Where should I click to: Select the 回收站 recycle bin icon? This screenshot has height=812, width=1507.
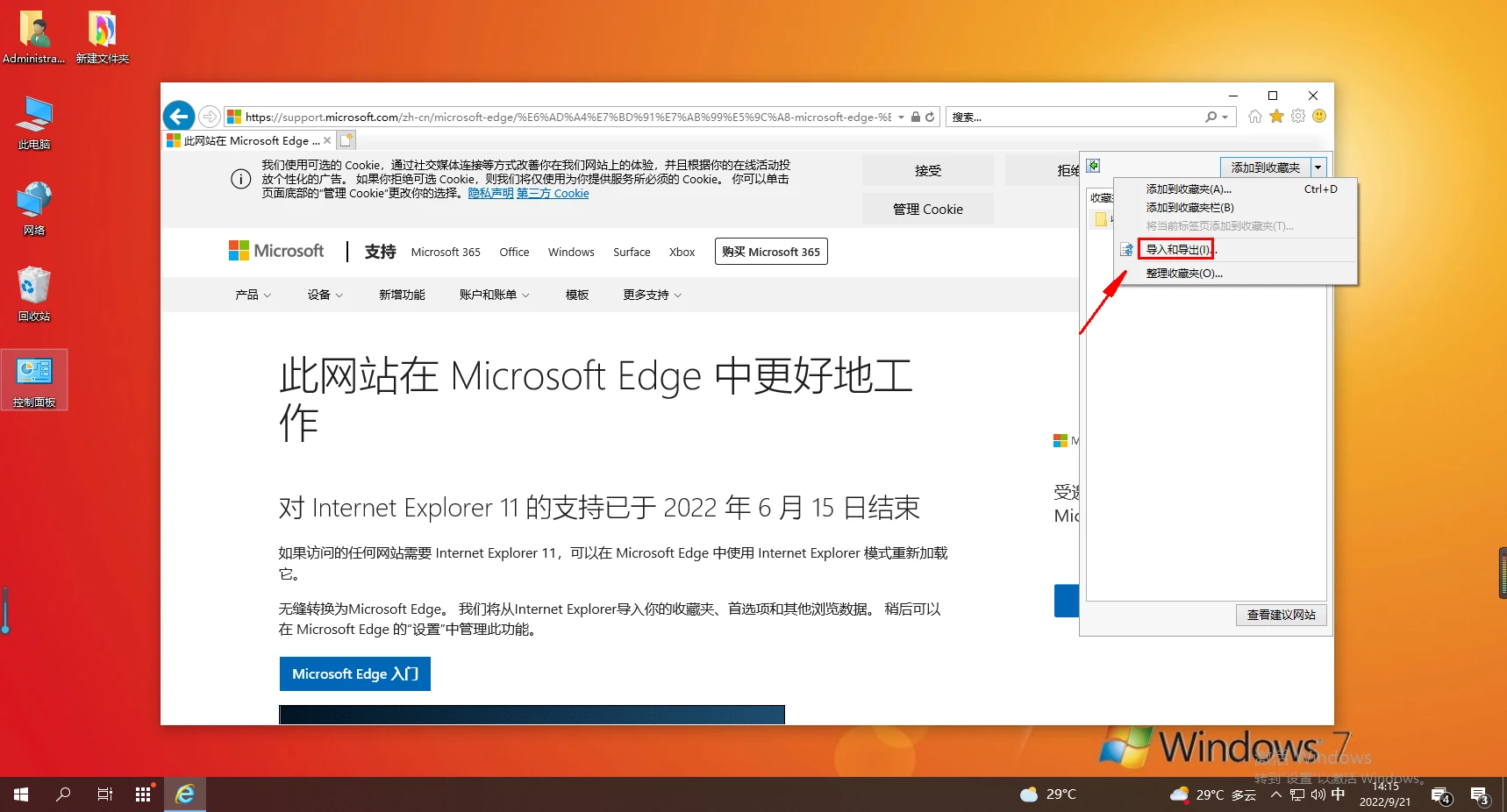[x=34, y=295]
